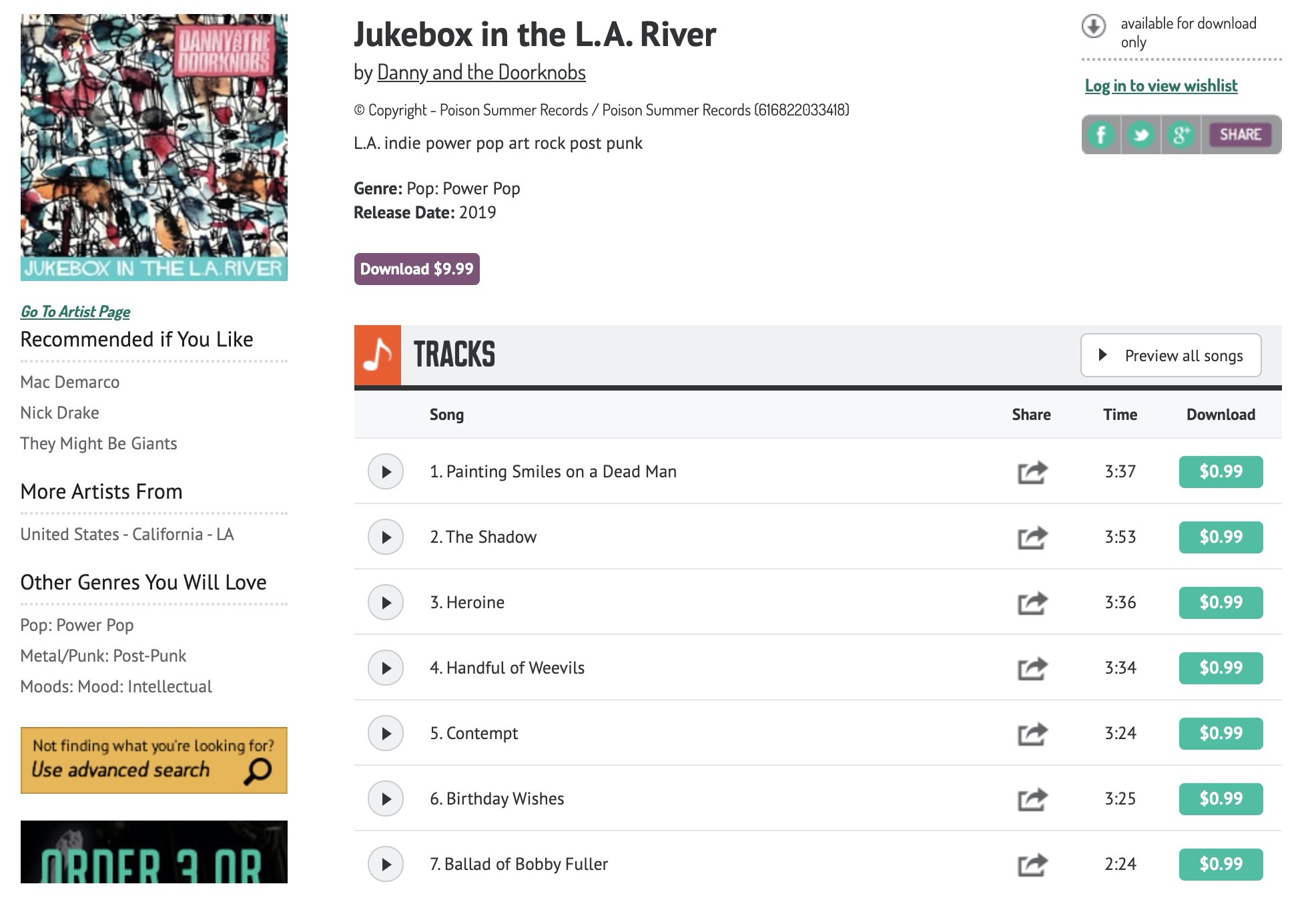Share album on Facebook
The width and height of the screenshot is (1316, 900).
1101,135
